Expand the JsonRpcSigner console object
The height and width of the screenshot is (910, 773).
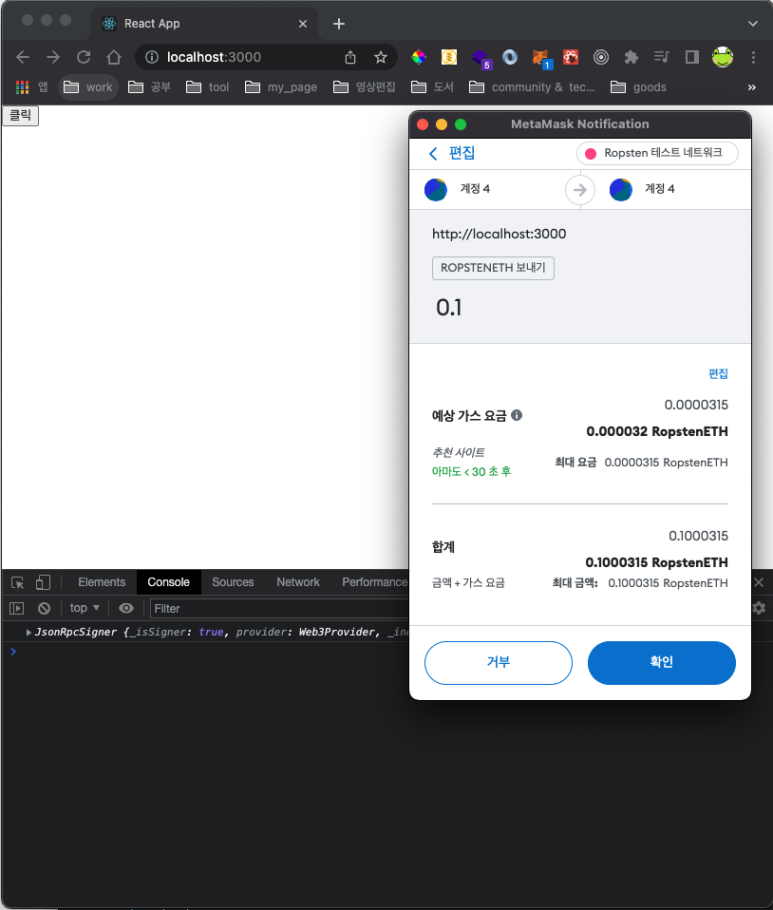(28, 632)
